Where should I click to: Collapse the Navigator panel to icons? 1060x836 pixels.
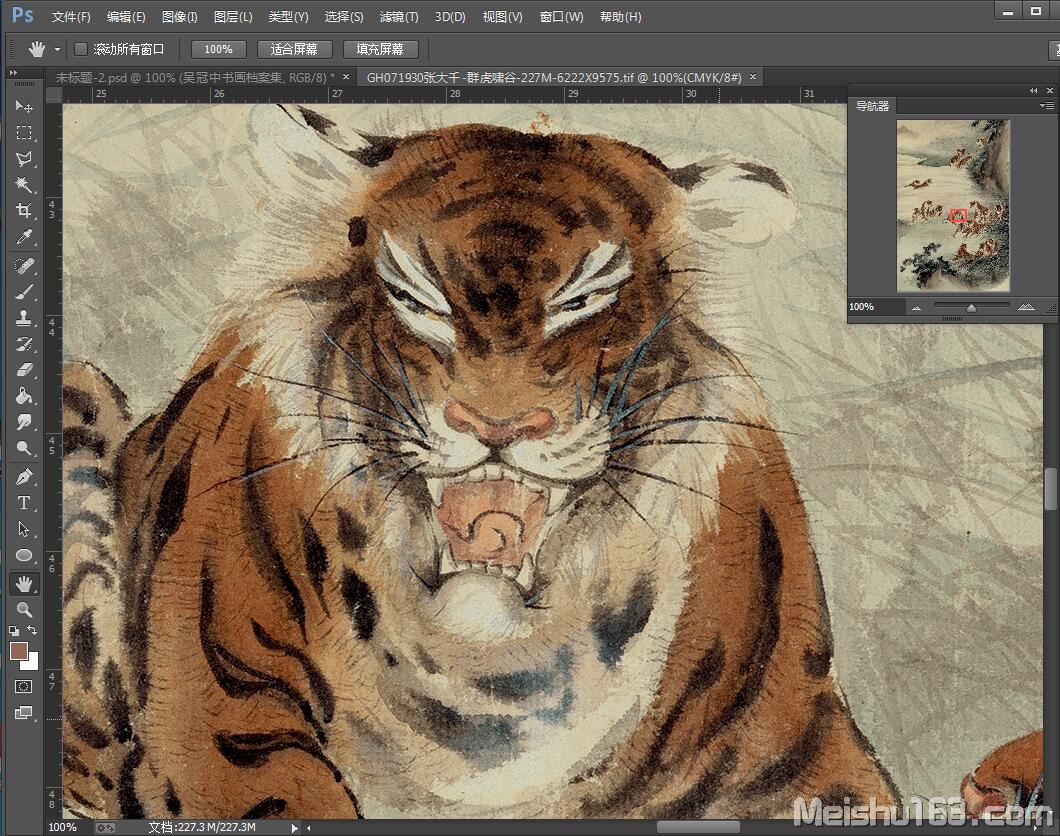coord(1034,90)
